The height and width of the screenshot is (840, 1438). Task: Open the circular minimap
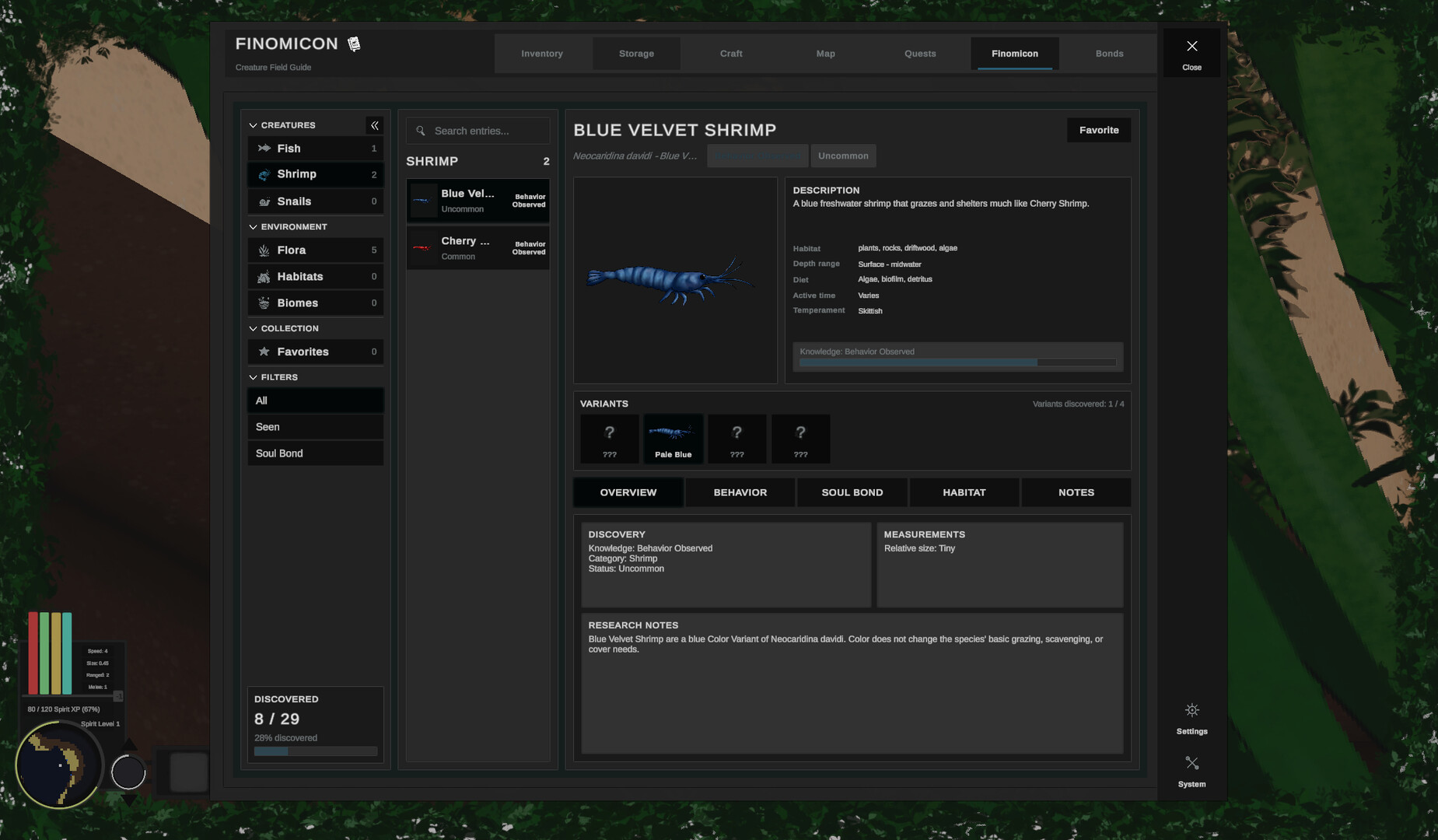[x=59, y=765]
